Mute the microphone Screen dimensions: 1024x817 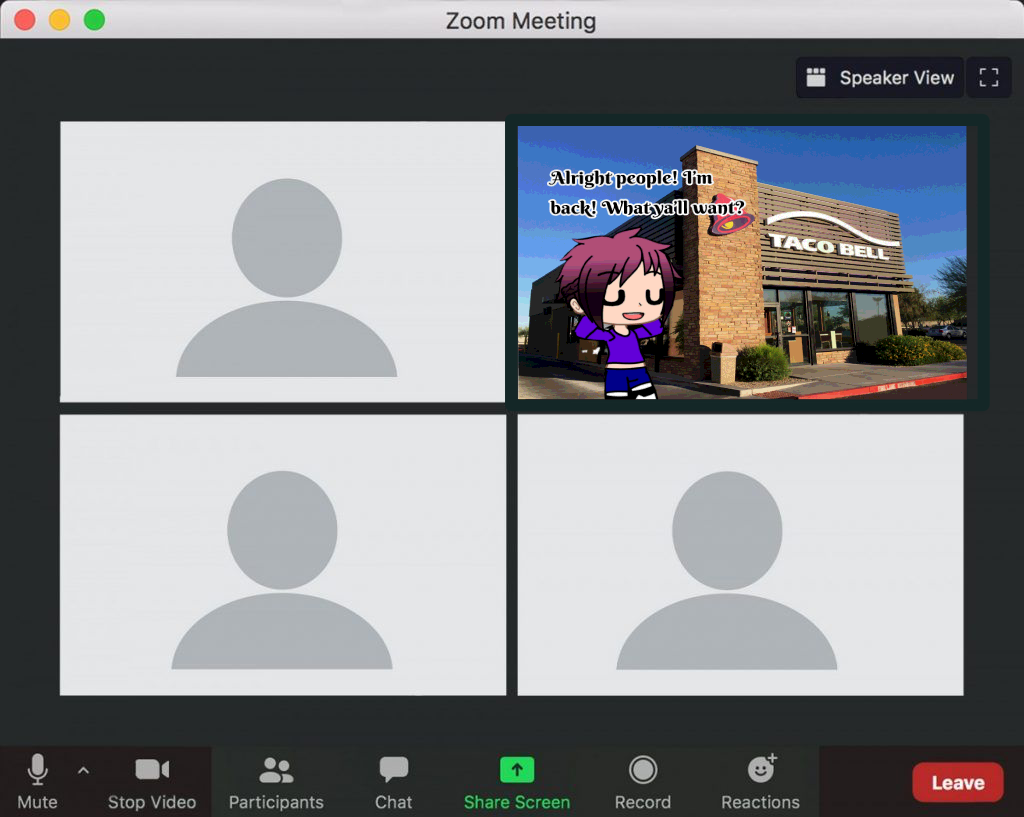(37, 780)
